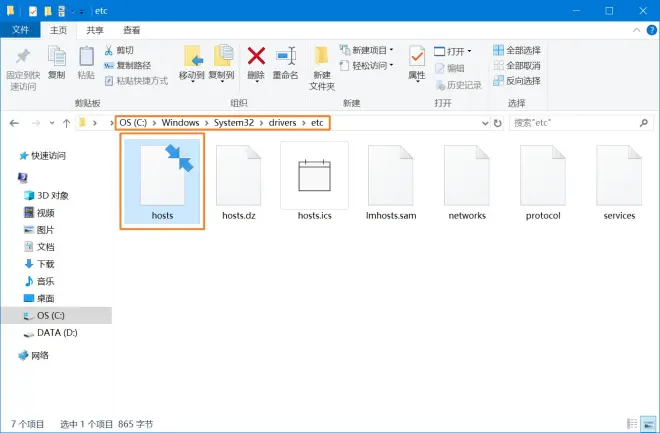The image size is (660, 433).
Task: Click OS (C:) in the address path
Action: point(133,123)
